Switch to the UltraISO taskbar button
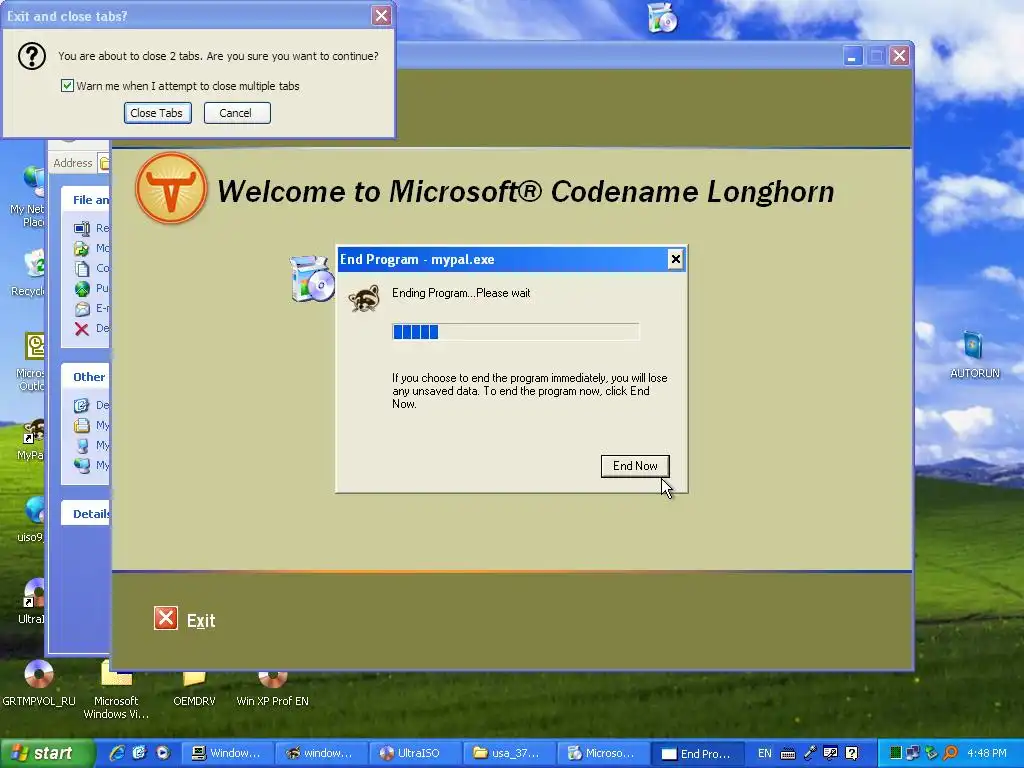1024x768 pixels. [415, 753]
